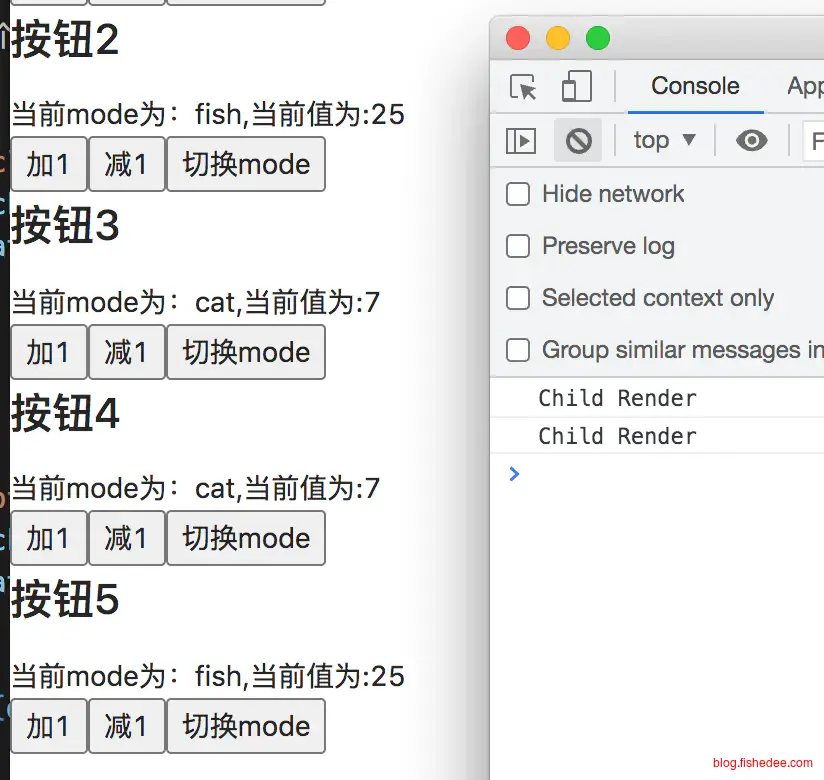Click 加1 button under 按钮3
This screenshot has width=824, height=780.
click(x=48, y=352)
